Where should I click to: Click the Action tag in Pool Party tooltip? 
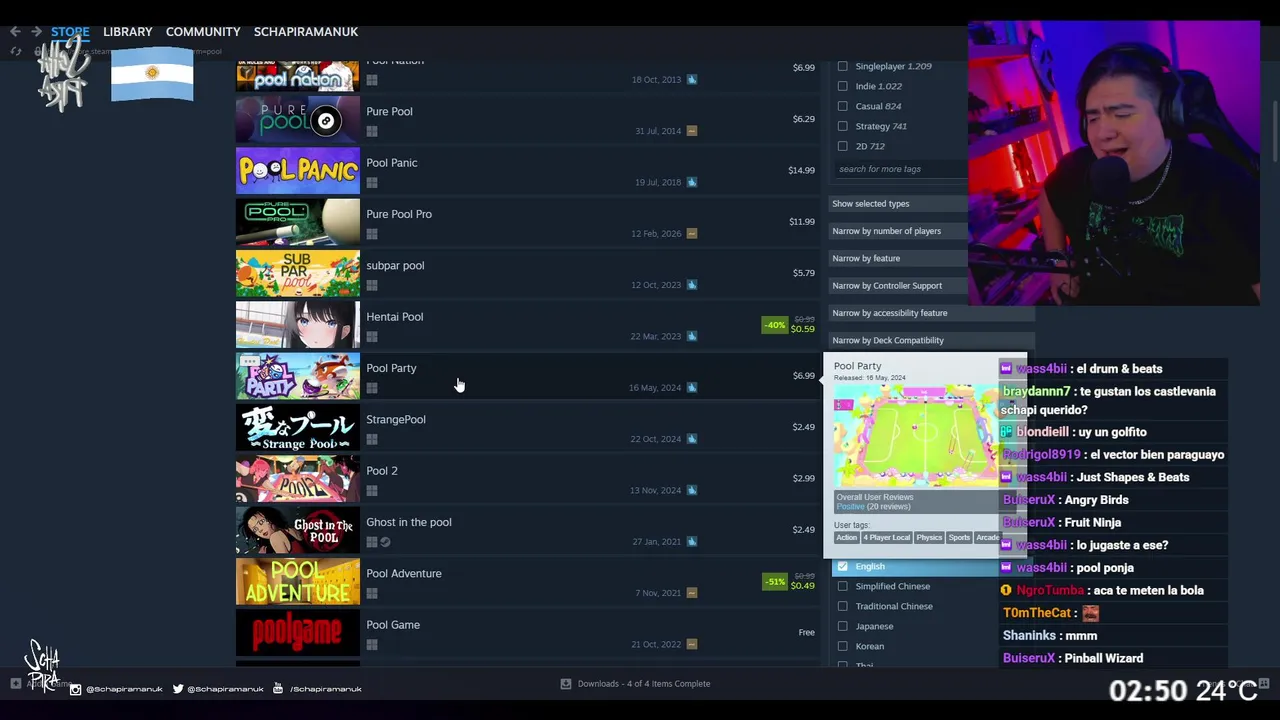point(847,538)
